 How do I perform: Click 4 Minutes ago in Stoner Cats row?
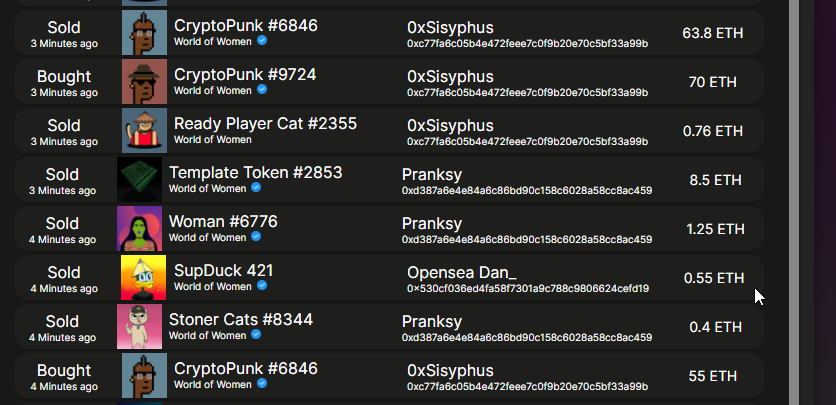tap(62, 338)
